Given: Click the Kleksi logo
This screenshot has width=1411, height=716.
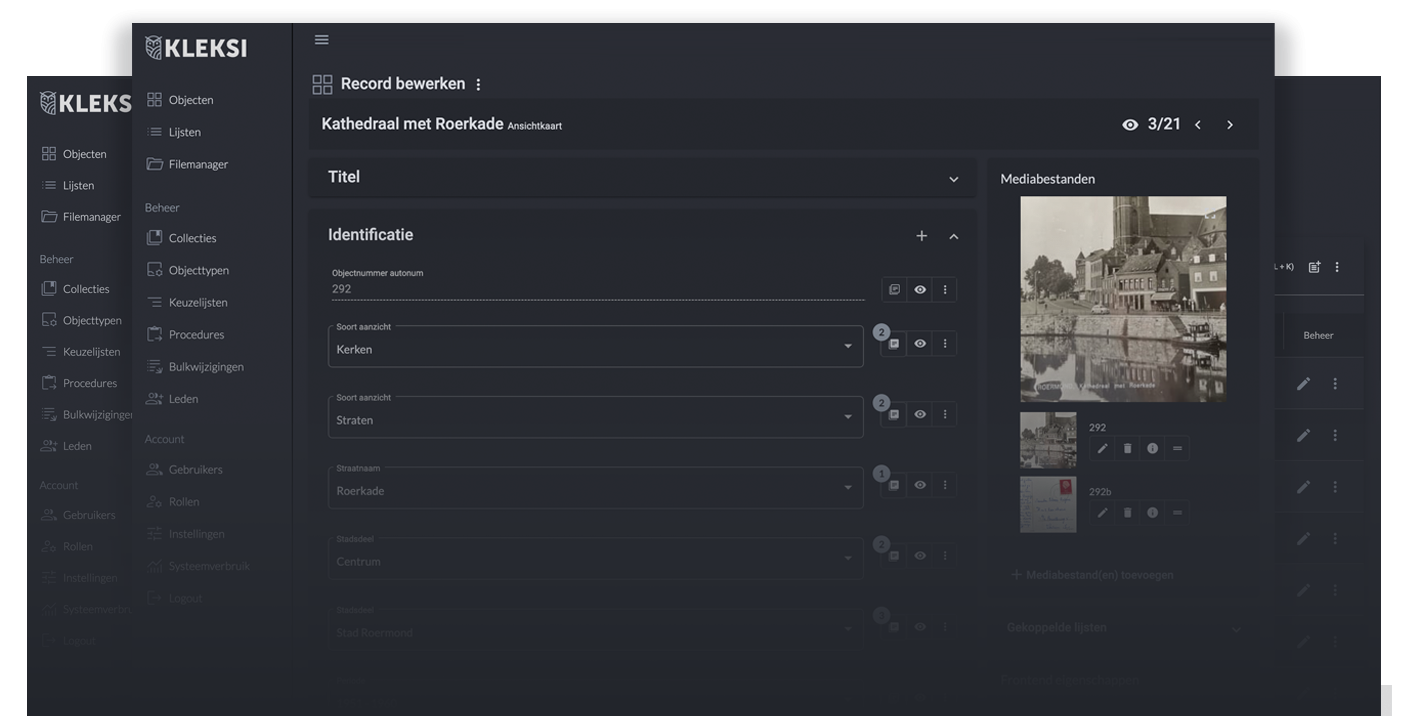Looking at the screenshot, I should [196, 48].
